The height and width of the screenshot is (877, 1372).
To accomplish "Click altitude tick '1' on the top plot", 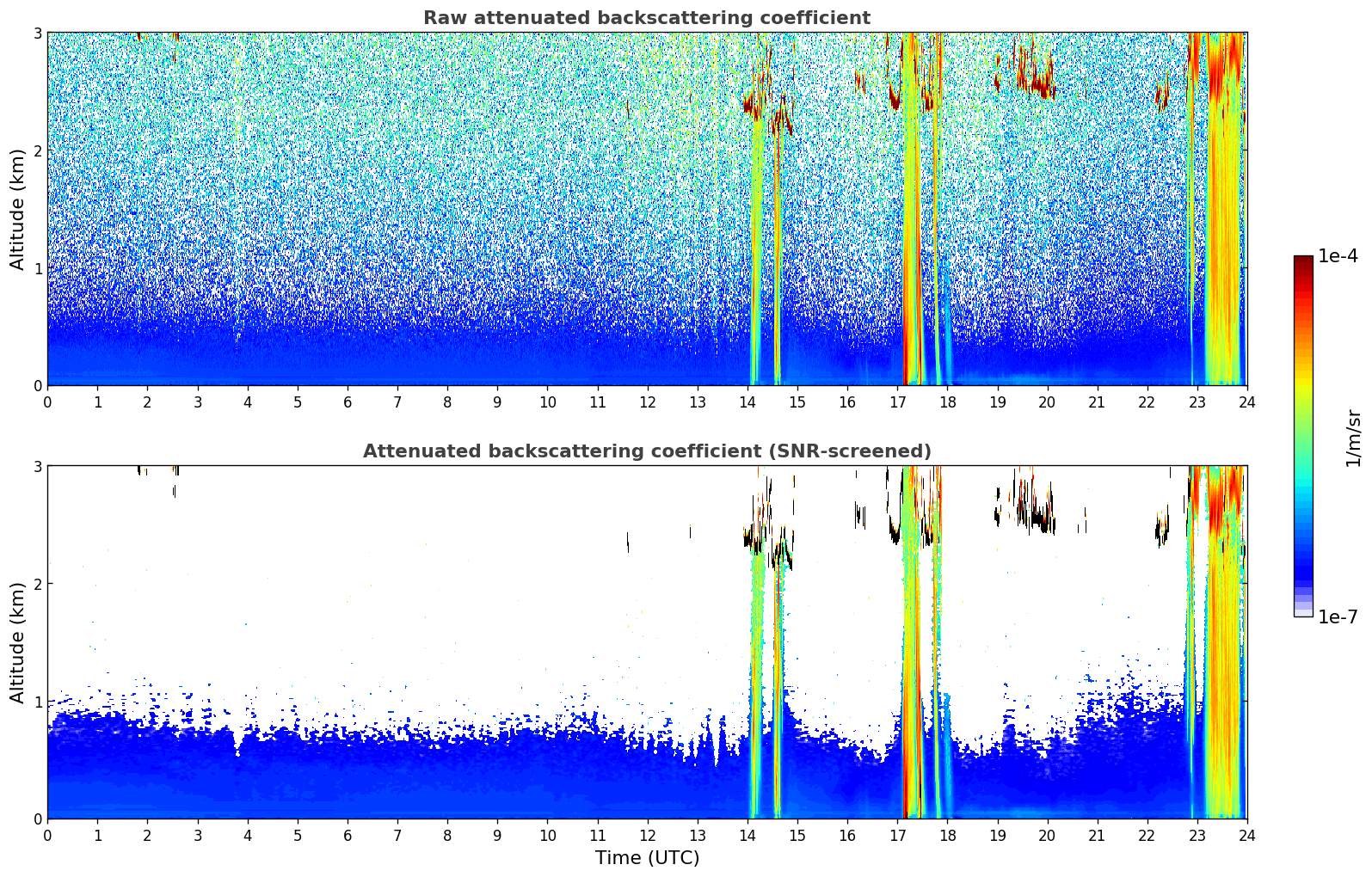I will 37,268.
